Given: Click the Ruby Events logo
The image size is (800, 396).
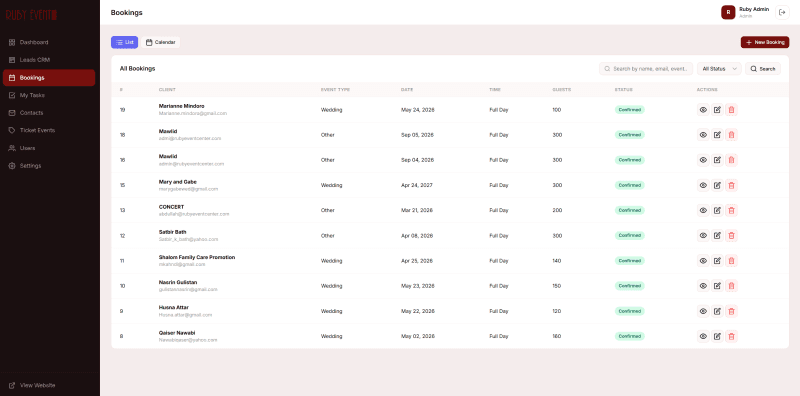Looking at the screenshot, I should tap(31, 15).
